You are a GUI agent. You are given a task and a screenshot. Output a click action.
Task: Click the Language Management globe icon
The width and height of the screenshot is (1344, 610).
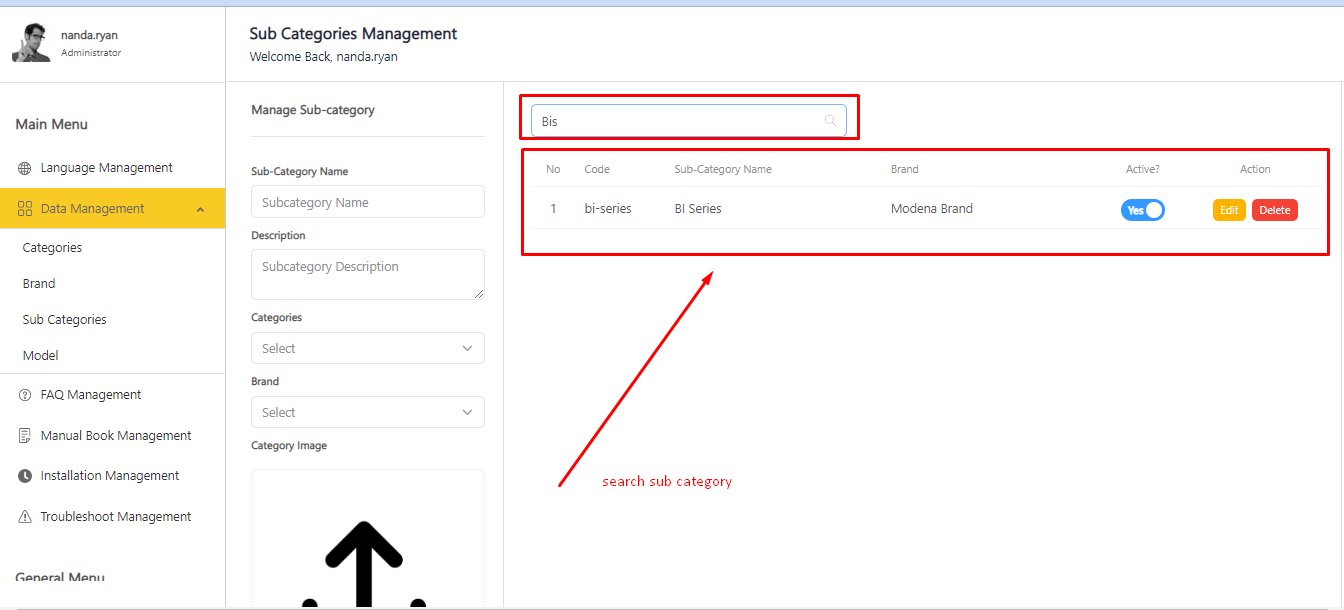click(25, 168)
